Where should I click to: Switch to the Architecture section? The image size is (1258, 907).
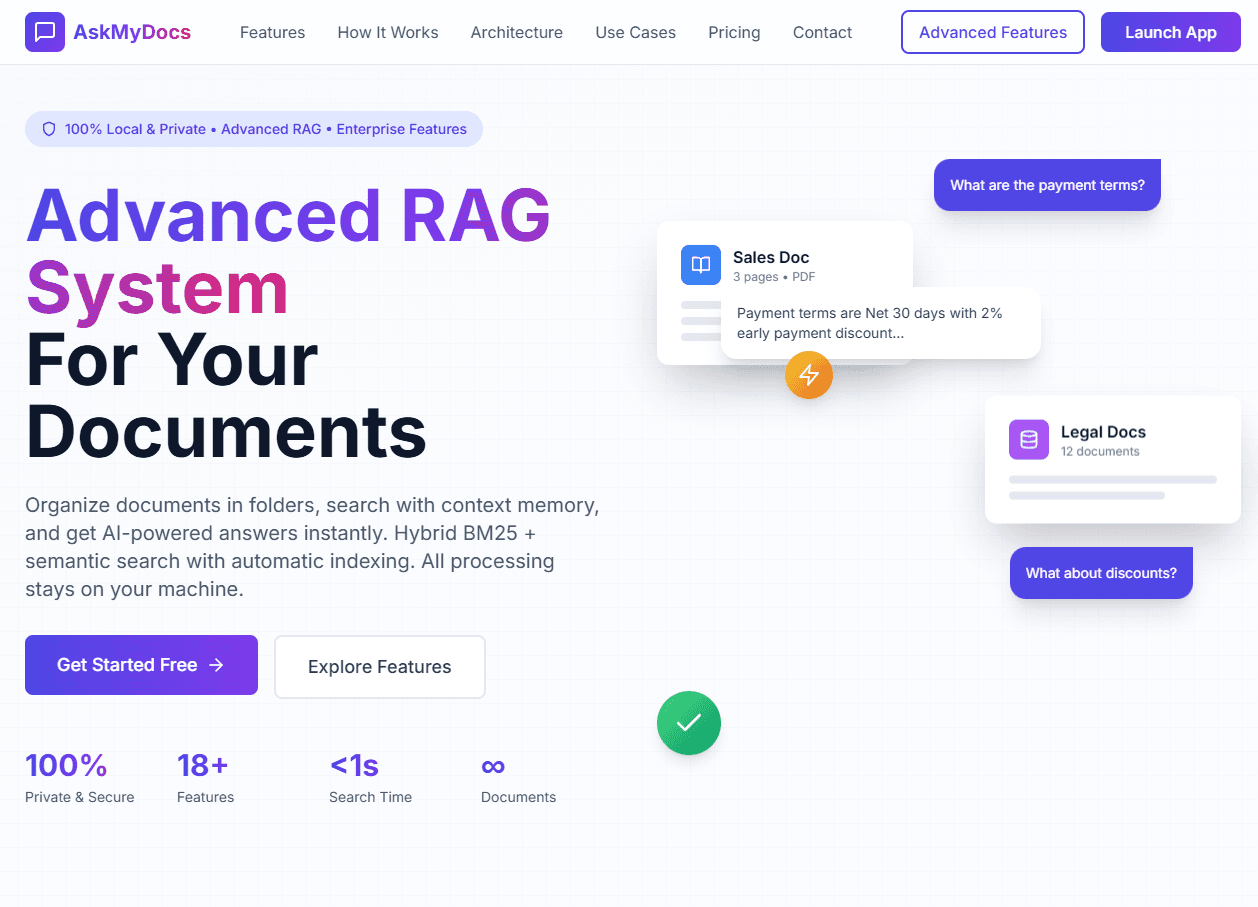pos(516,32)
